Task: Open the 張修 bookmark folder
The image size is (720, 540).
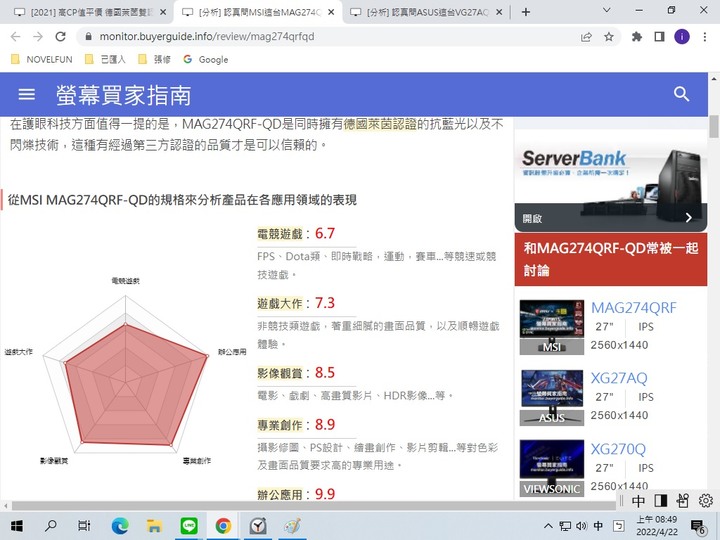Action: point(154,59)
